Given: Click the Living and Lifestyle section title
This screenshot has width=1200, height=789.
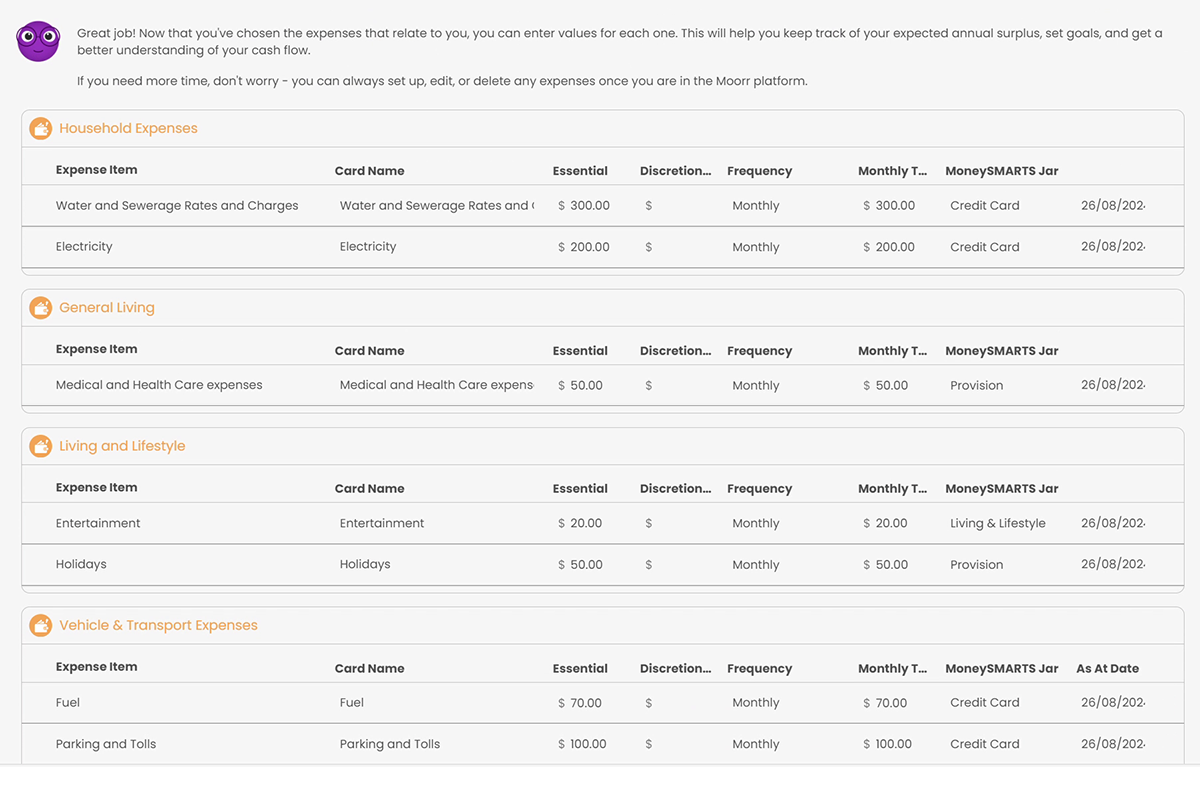Looking at the screenshot, I should pos(122,446).
